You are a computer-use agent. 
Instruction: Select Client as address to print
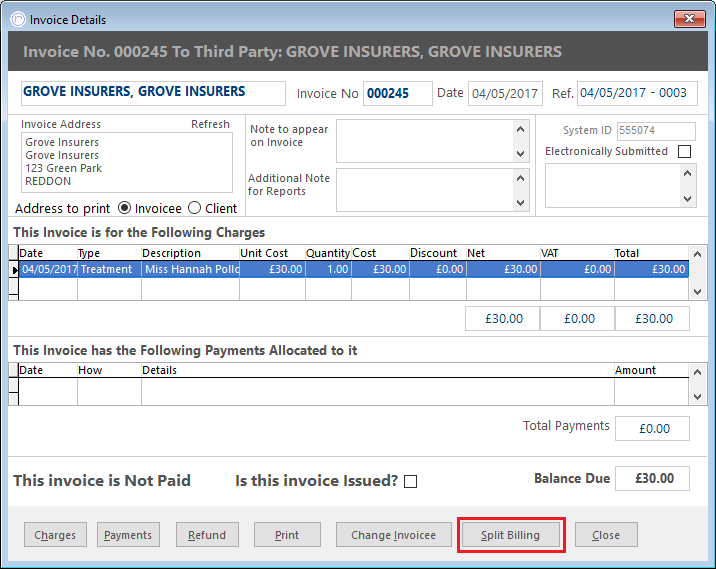pyautogui.click(x=195, y=208)
